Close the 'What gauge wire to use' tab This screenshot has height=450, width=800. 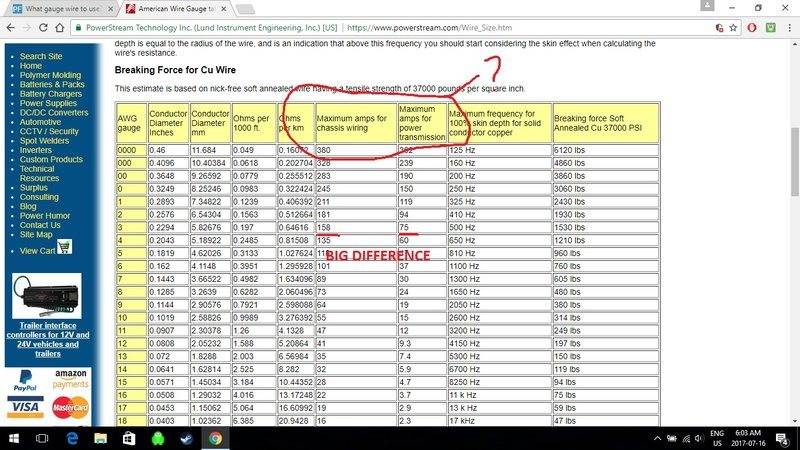[x=110, y=9]
